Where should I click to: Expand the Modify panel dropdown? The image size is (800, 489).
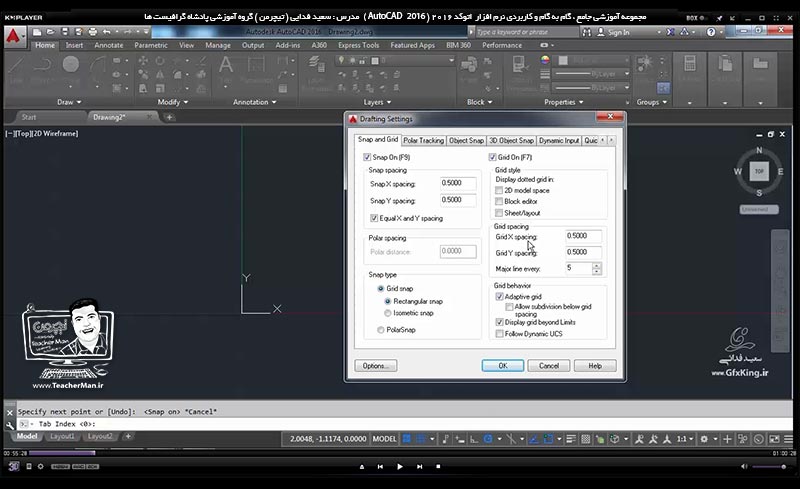pos(172,102)
